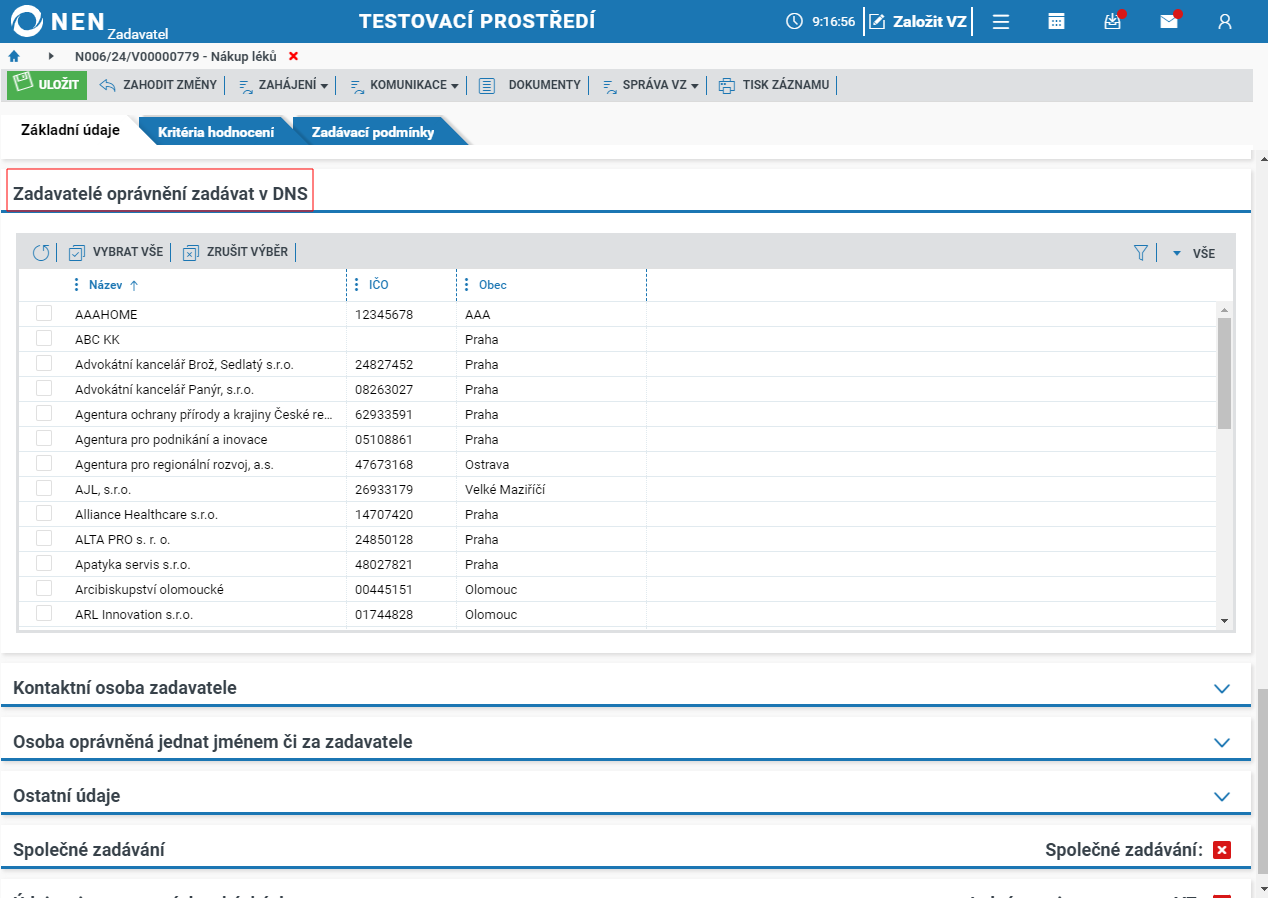Screen dimensions: 1268x898
Task: Switch to Kritéria hodnocení tab
Action: click(216, 131)
